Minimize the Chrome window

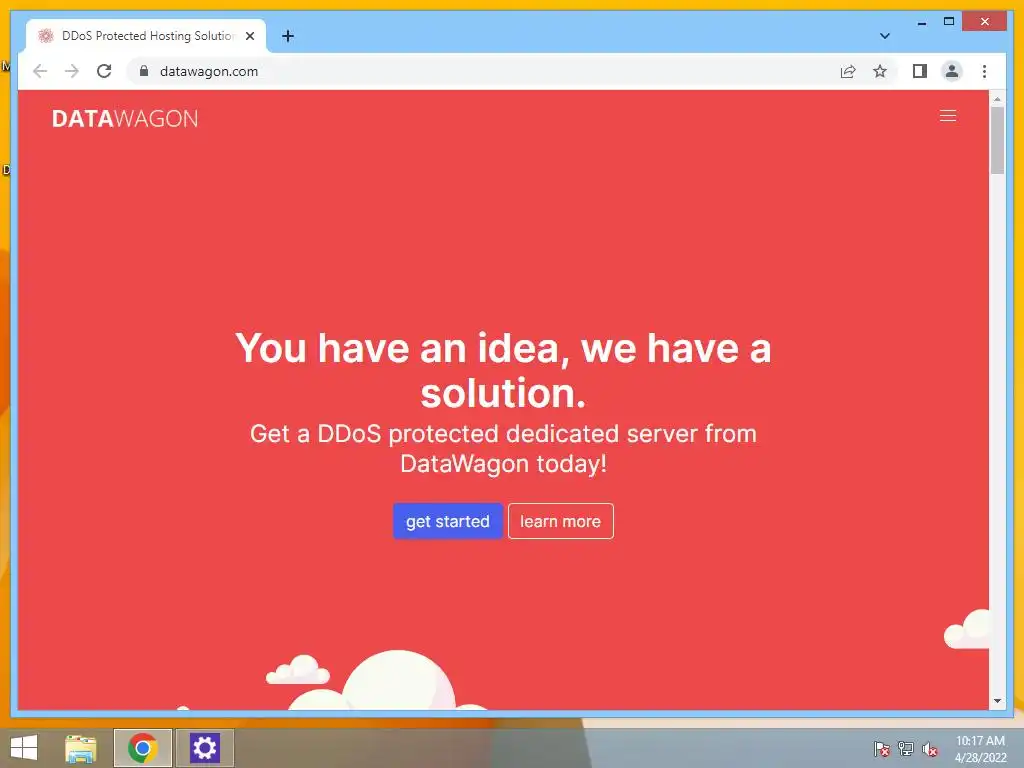point(921,22)
